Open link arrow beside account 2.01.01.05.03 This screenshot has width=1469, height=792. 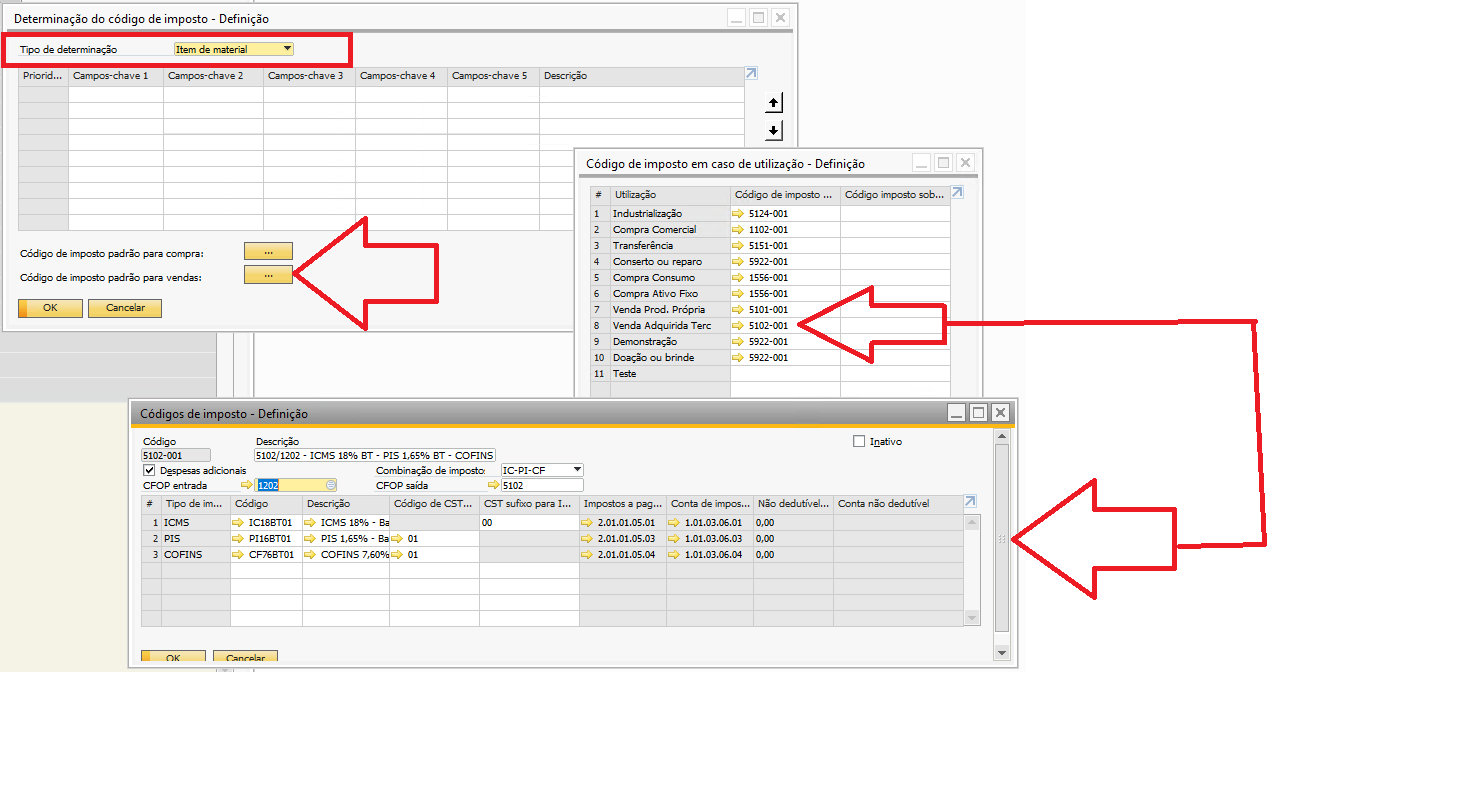pos(587,539)
